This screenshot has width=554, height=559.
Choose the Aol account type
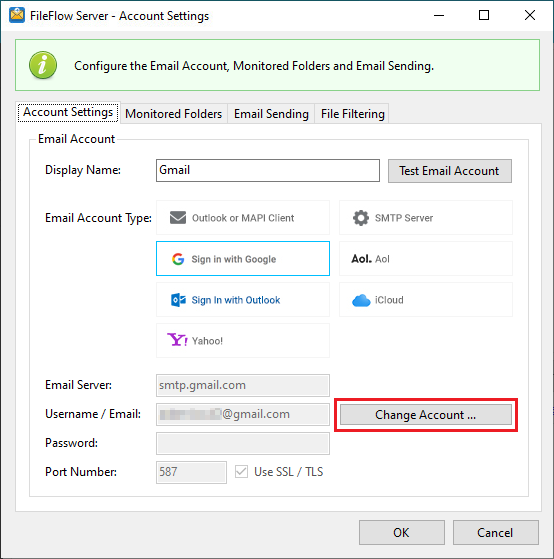tap(426, 258)
